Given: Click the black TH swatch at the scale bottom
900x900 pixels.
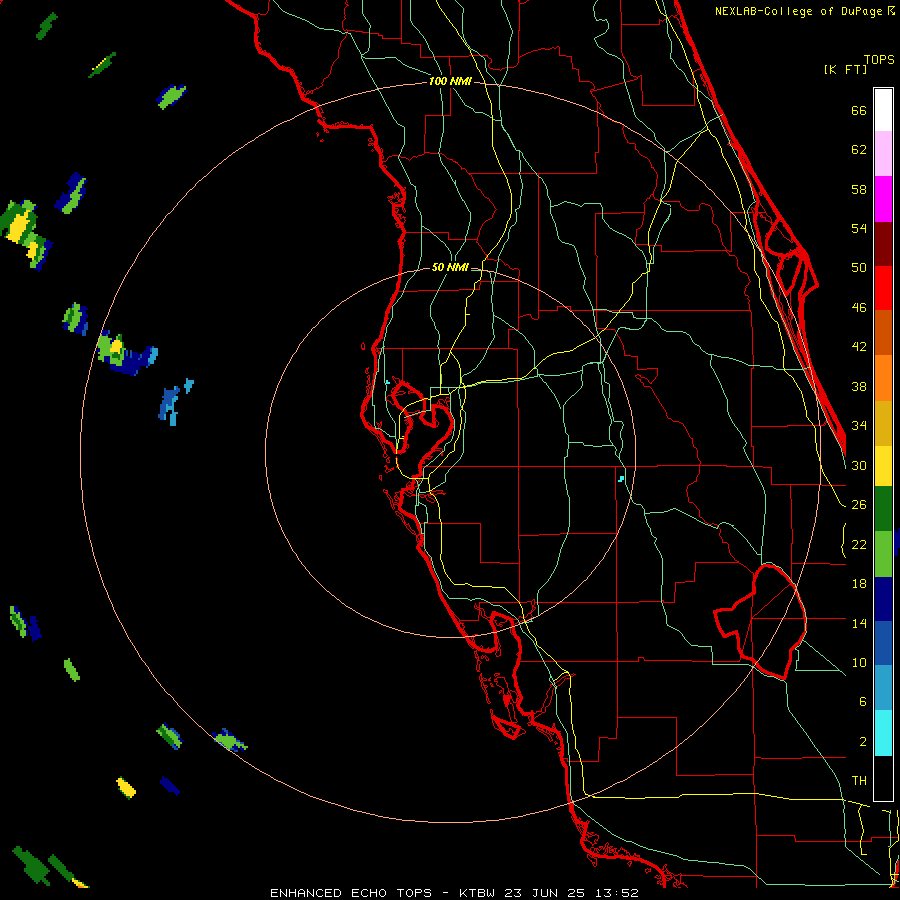Looking at the screenshot, I should [883, 778].
